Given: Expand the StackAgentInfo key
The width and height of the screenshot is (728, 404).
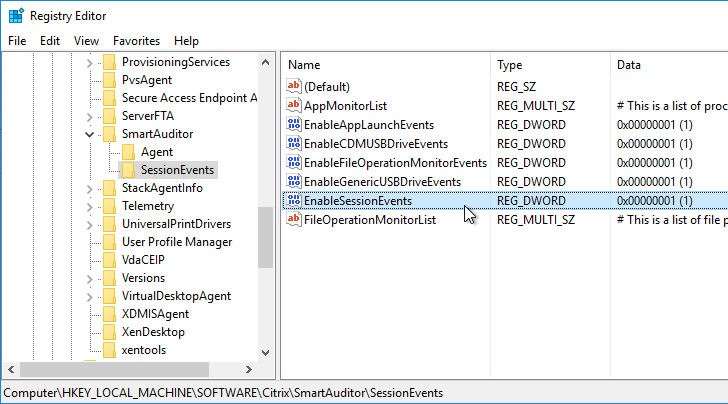Looking at the screenshot, I should pyautogui.click(x=90, y=189).
